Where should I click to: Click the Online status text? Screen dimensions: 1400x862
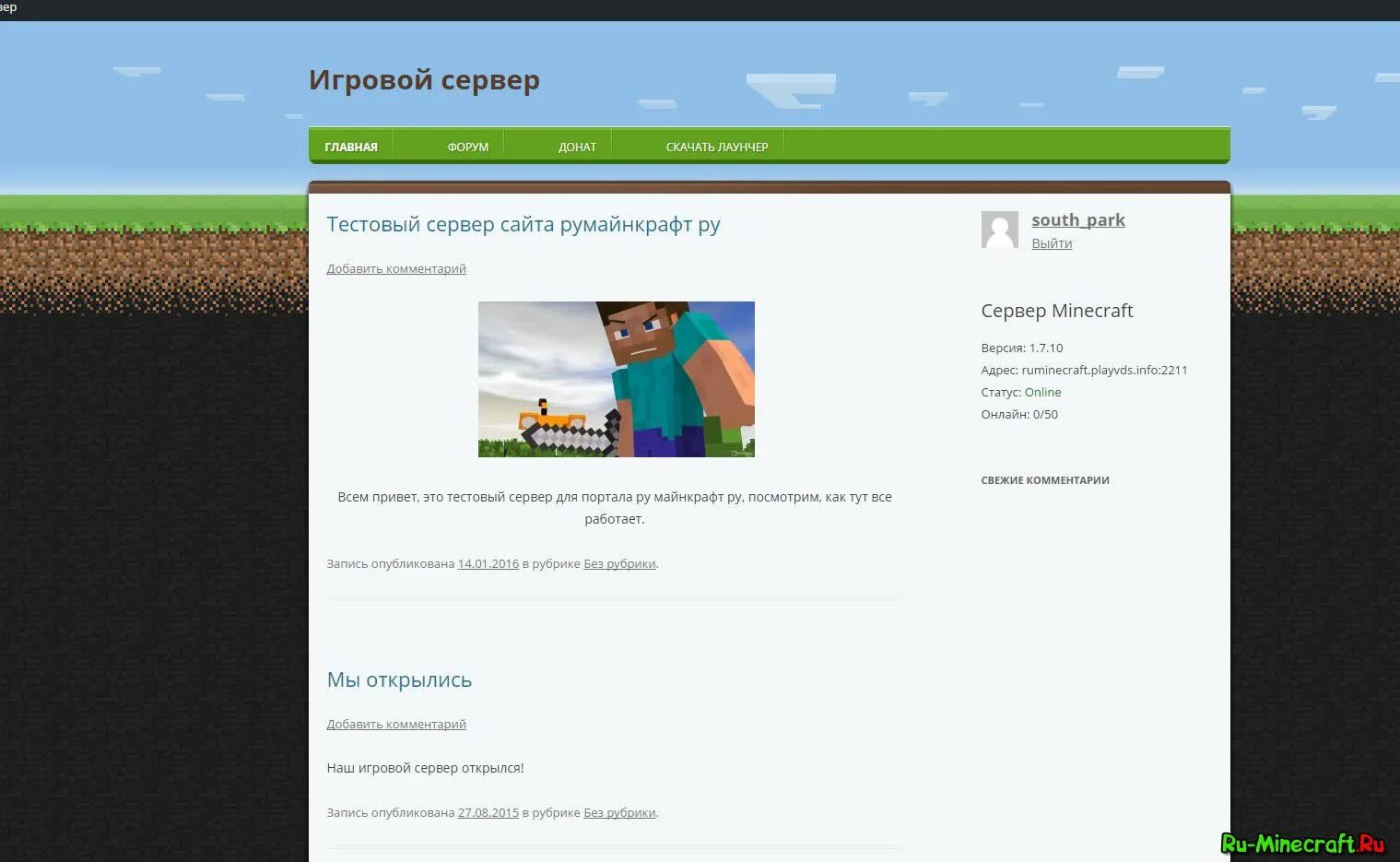(x=1043, y=392)
